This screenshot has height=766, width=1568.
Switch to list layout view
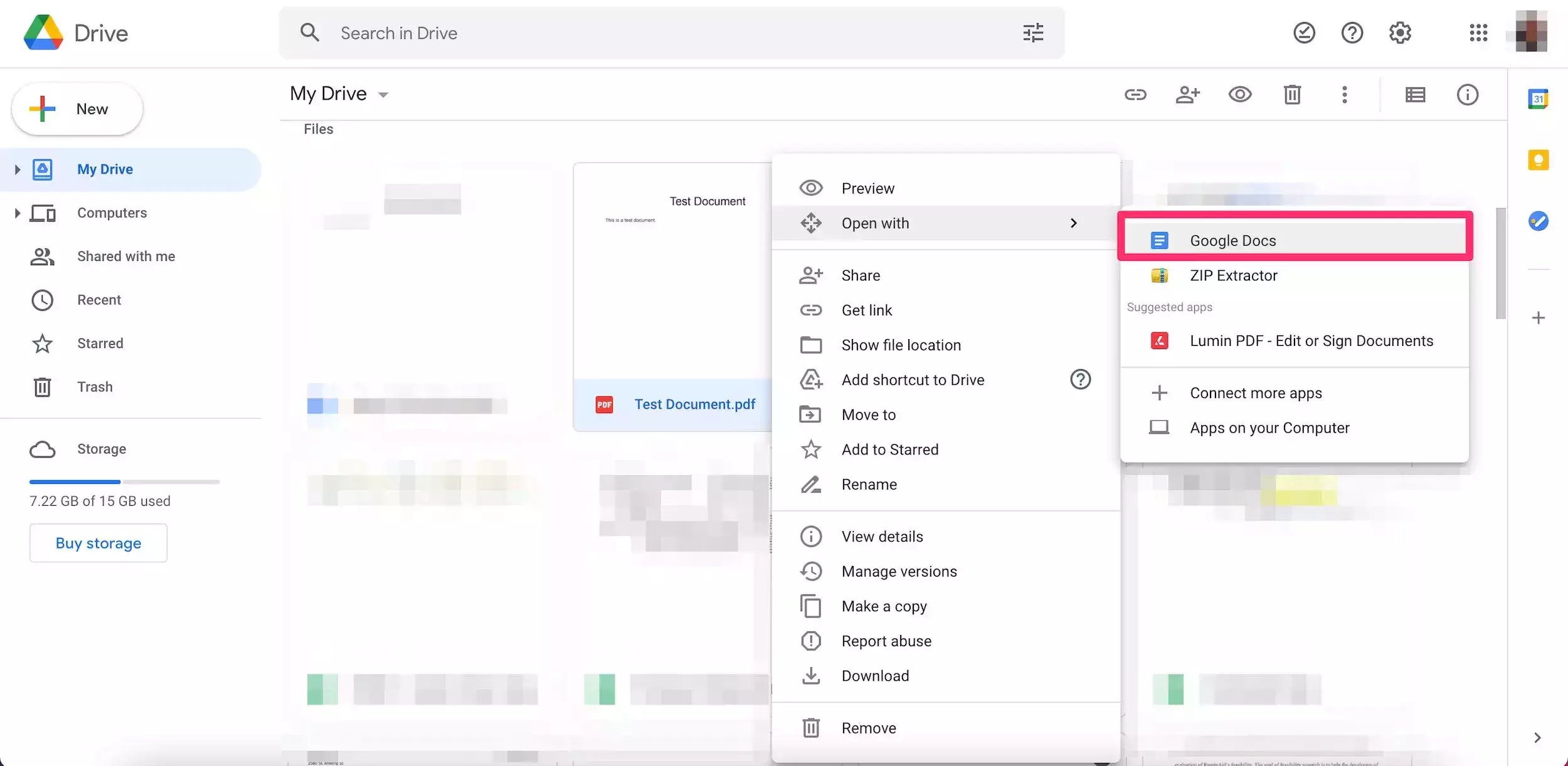1415,95
